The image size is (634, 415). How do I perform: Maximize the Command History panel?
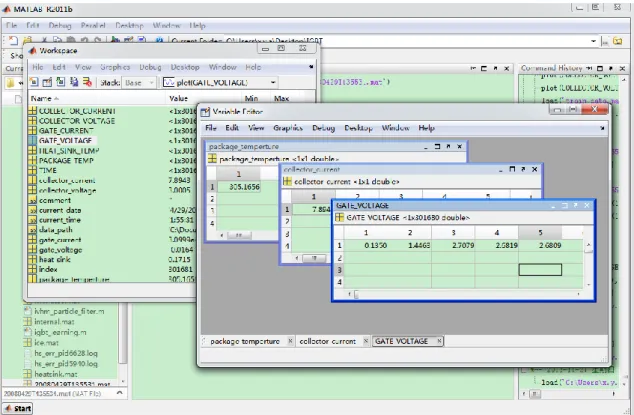pos(600,68)
